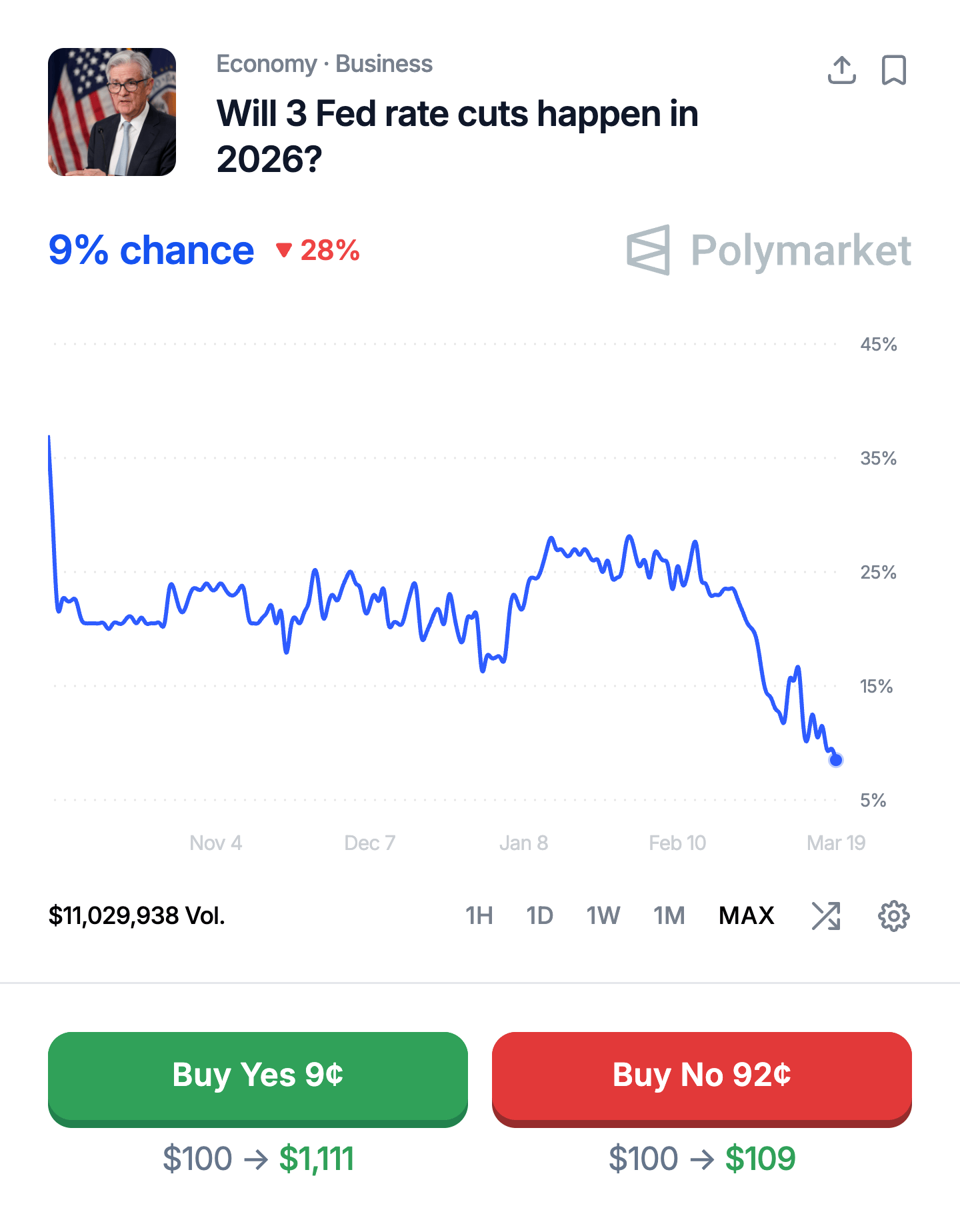Viewport: 960px width, 1232px height.
Task: Click the red down-triangle change indicator
Action: click(284, 251)
